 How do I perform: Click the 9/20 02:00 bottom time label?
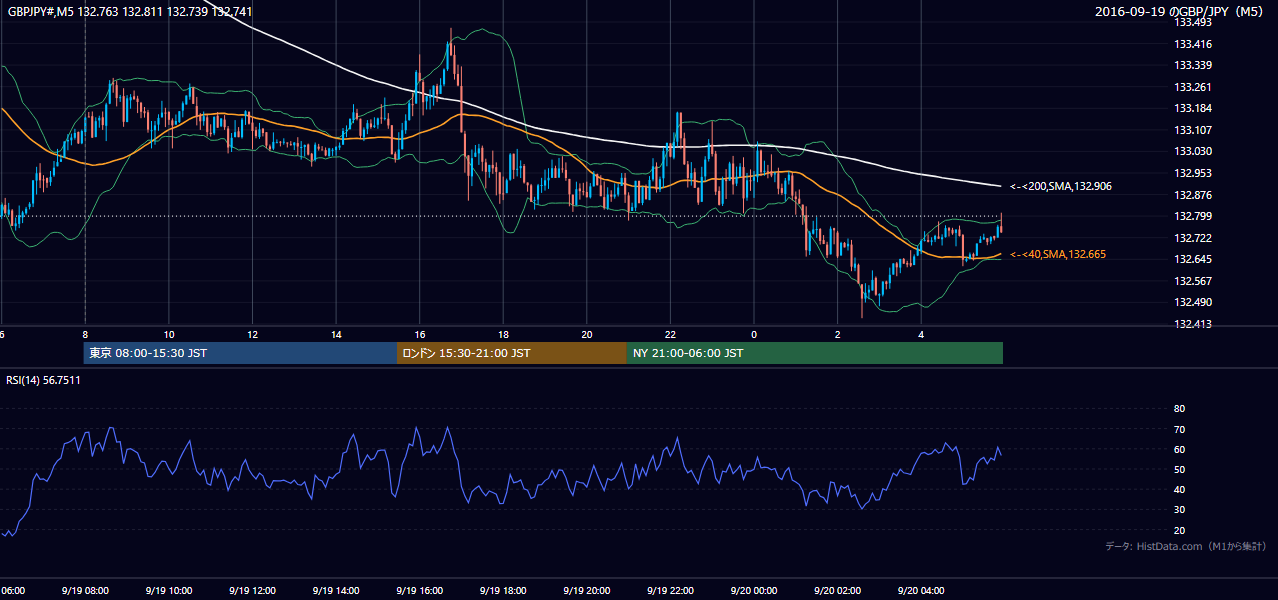tap(836, 591)
